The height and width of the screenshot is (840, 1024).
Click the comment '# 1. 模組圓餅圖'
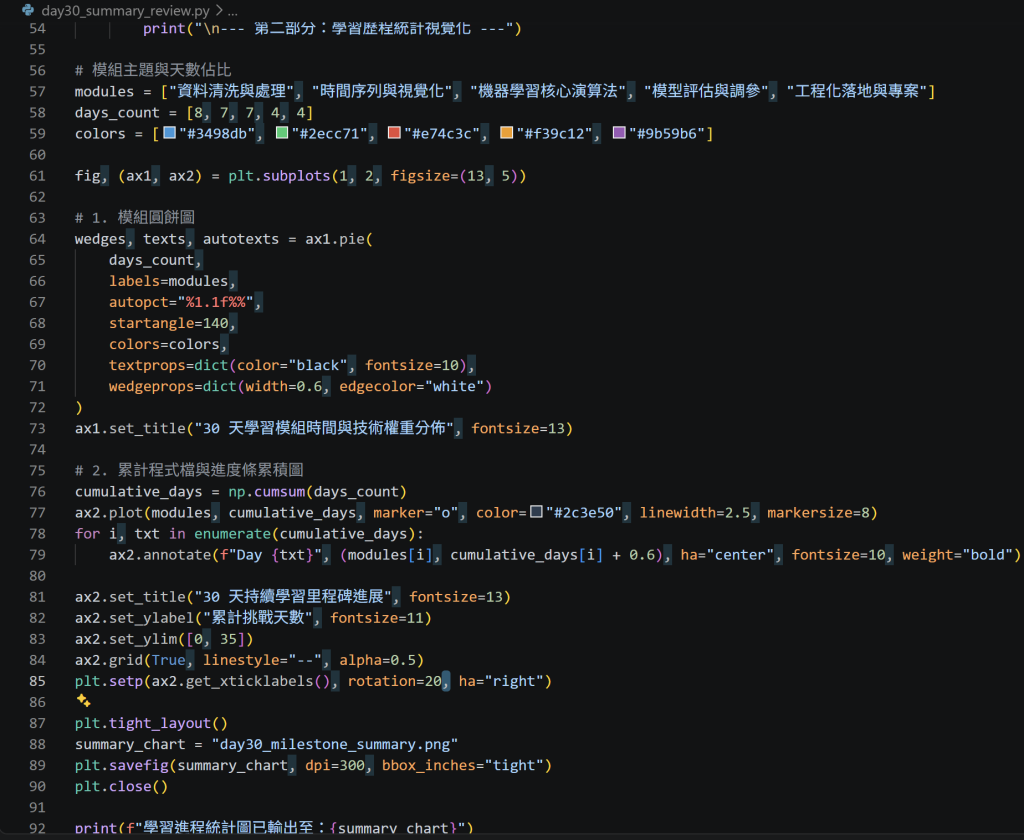[135, 218]
